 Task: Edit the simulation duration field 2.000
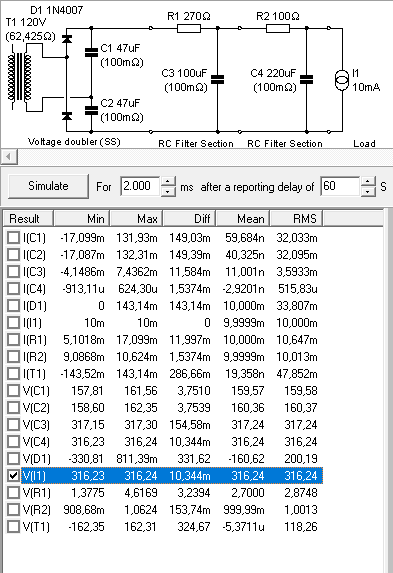click(140, 186)
